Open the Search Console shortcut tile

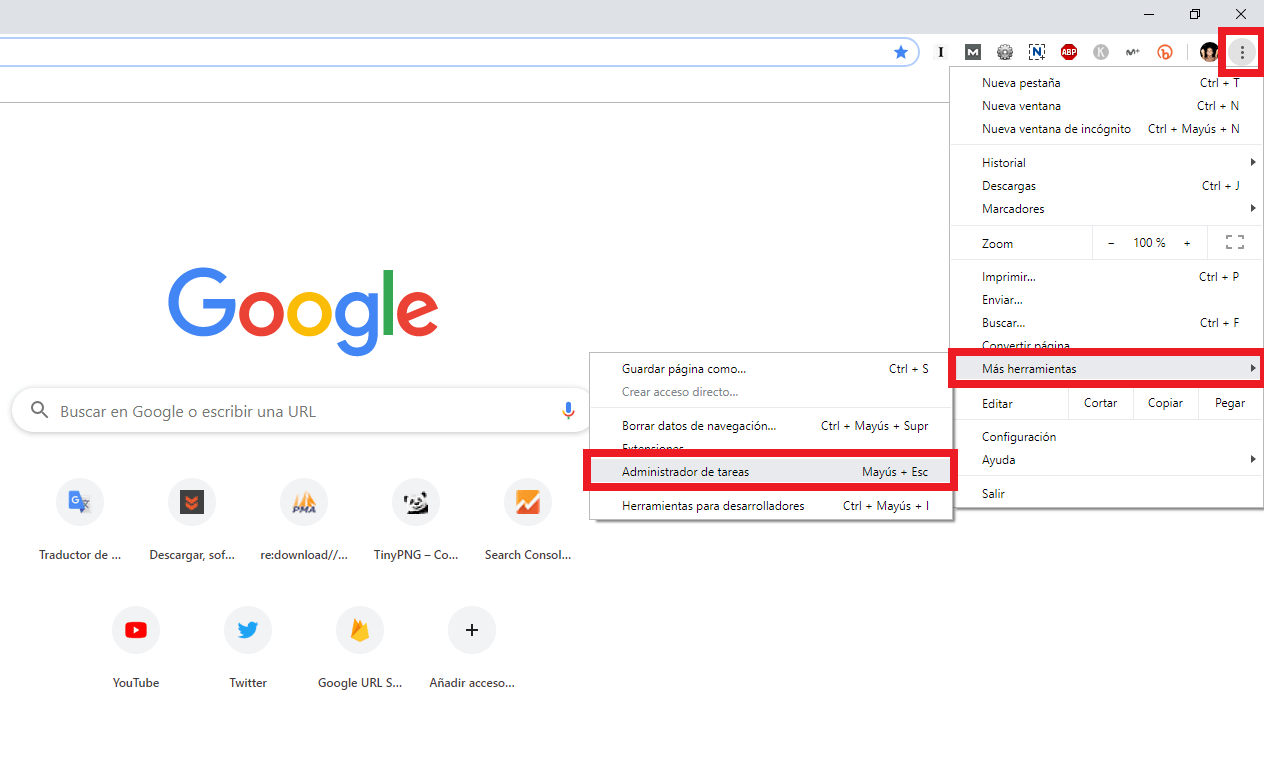coord(528,520)
